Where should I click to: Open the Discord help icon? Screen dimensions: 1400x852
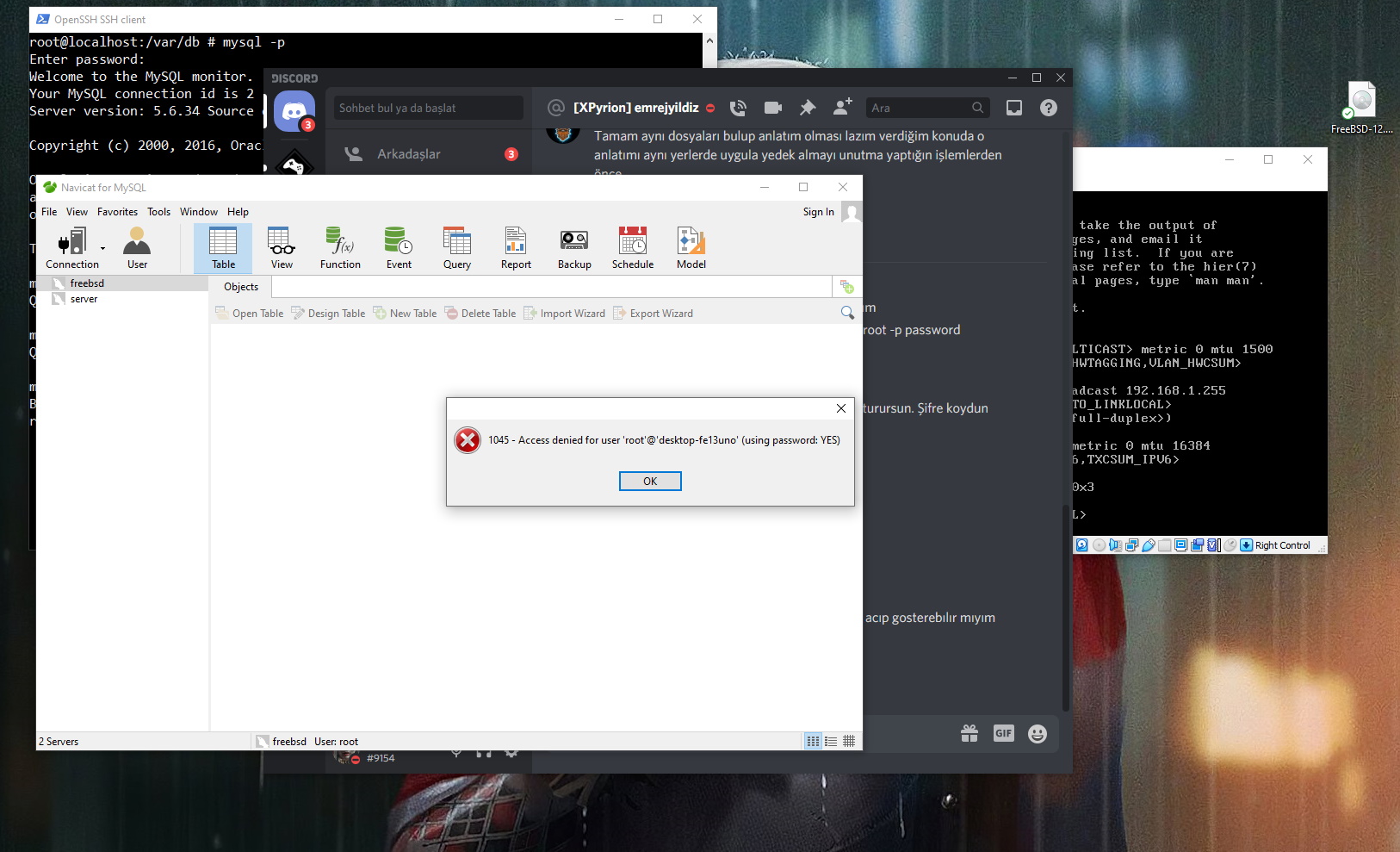click(x=1048, y=108)
